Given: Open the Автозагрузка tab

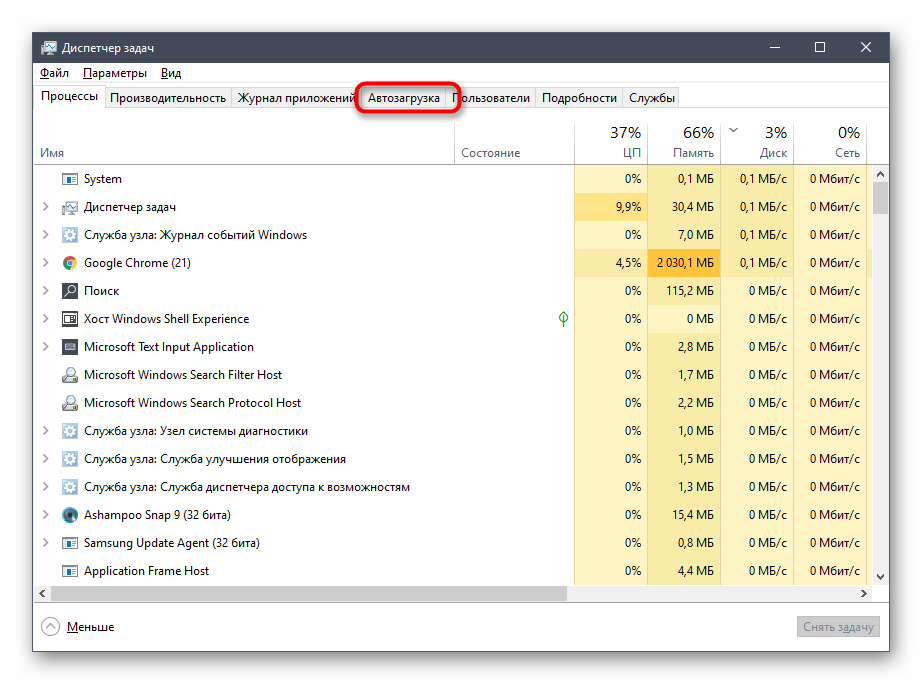Looking at the screenshot, I should coord(404,98).
